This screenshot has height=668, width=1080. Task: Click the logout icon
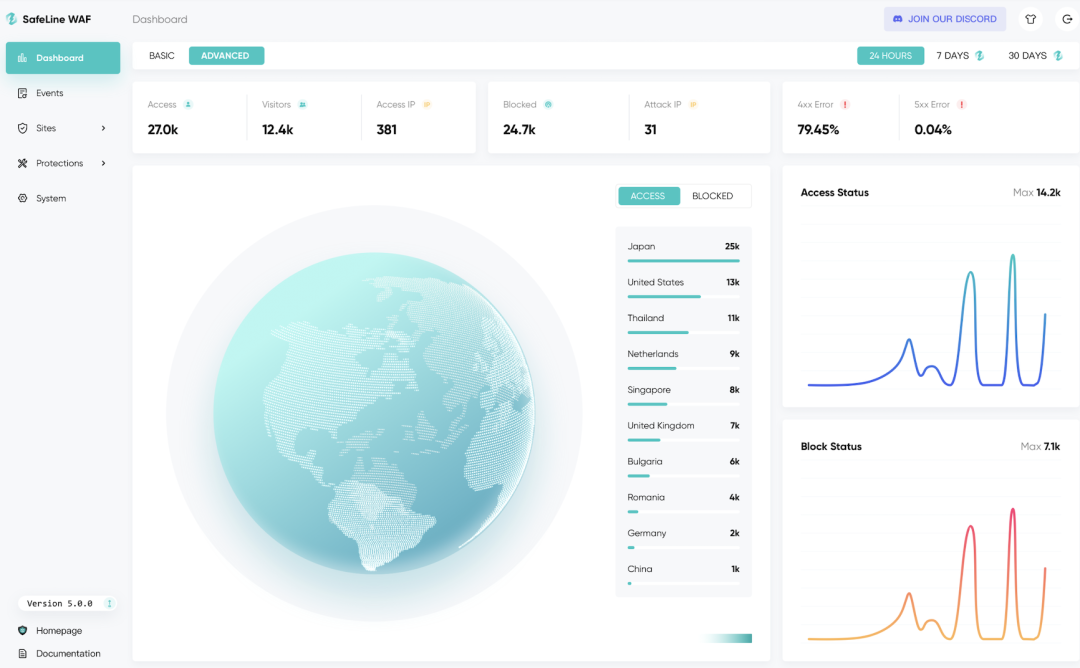(1067, 19)
